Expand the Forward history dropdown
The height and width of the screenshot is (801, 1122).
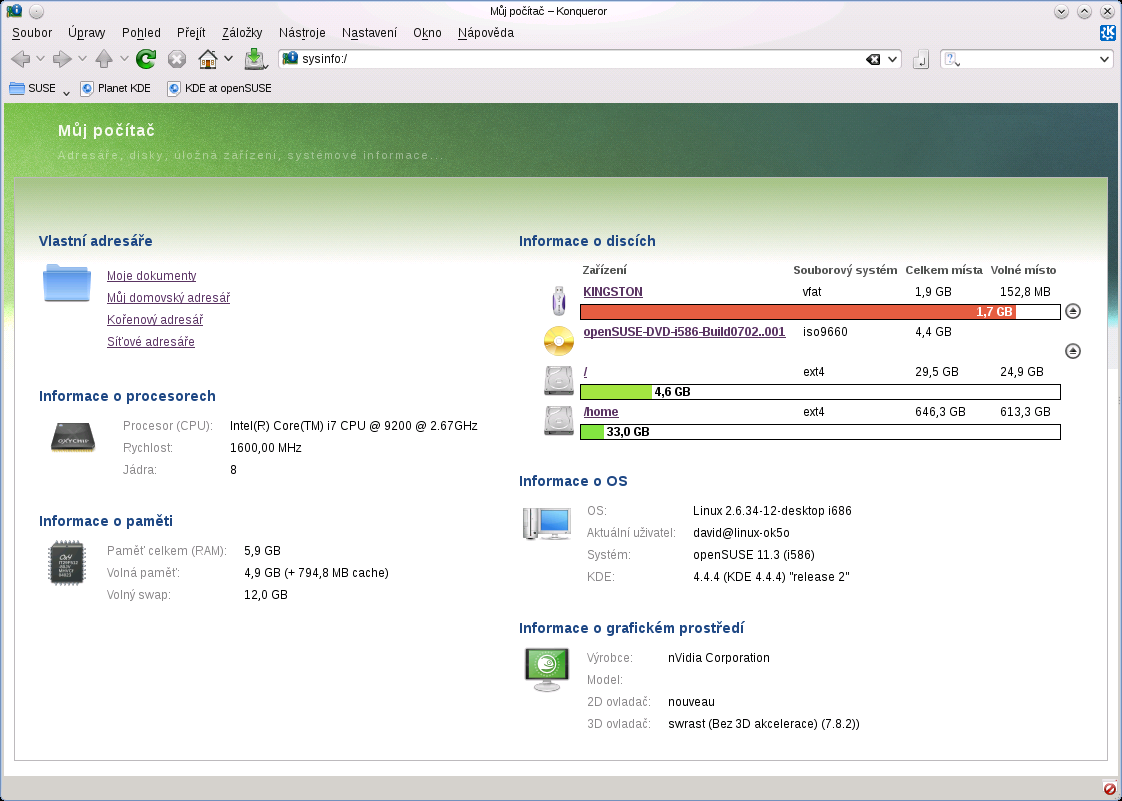pyautogui.click(x=82, y=59)
